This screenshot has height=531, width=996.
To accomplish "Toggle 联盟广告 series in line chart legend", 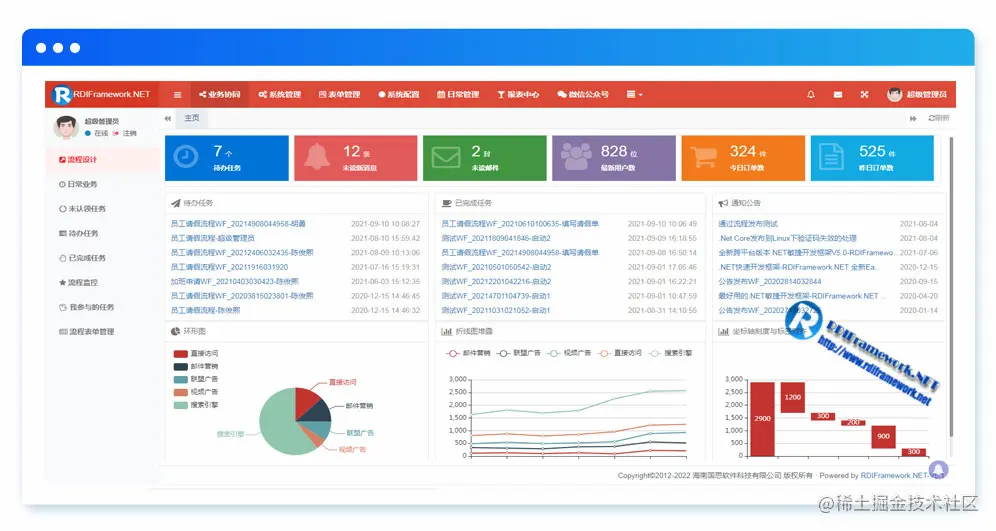I will coord(519,353).
